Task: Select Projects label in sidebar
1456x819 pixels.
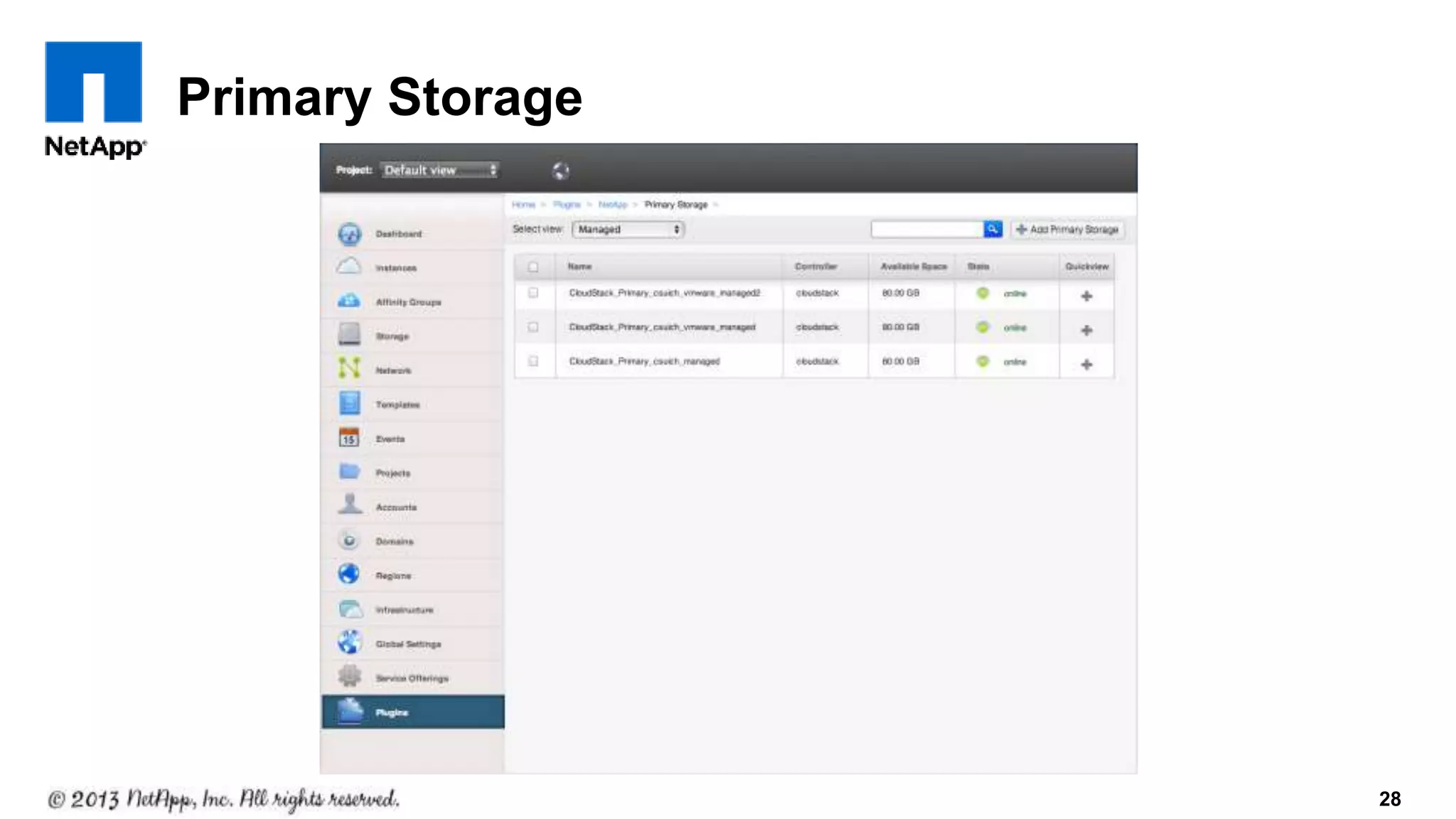Action: coord(393,473)
